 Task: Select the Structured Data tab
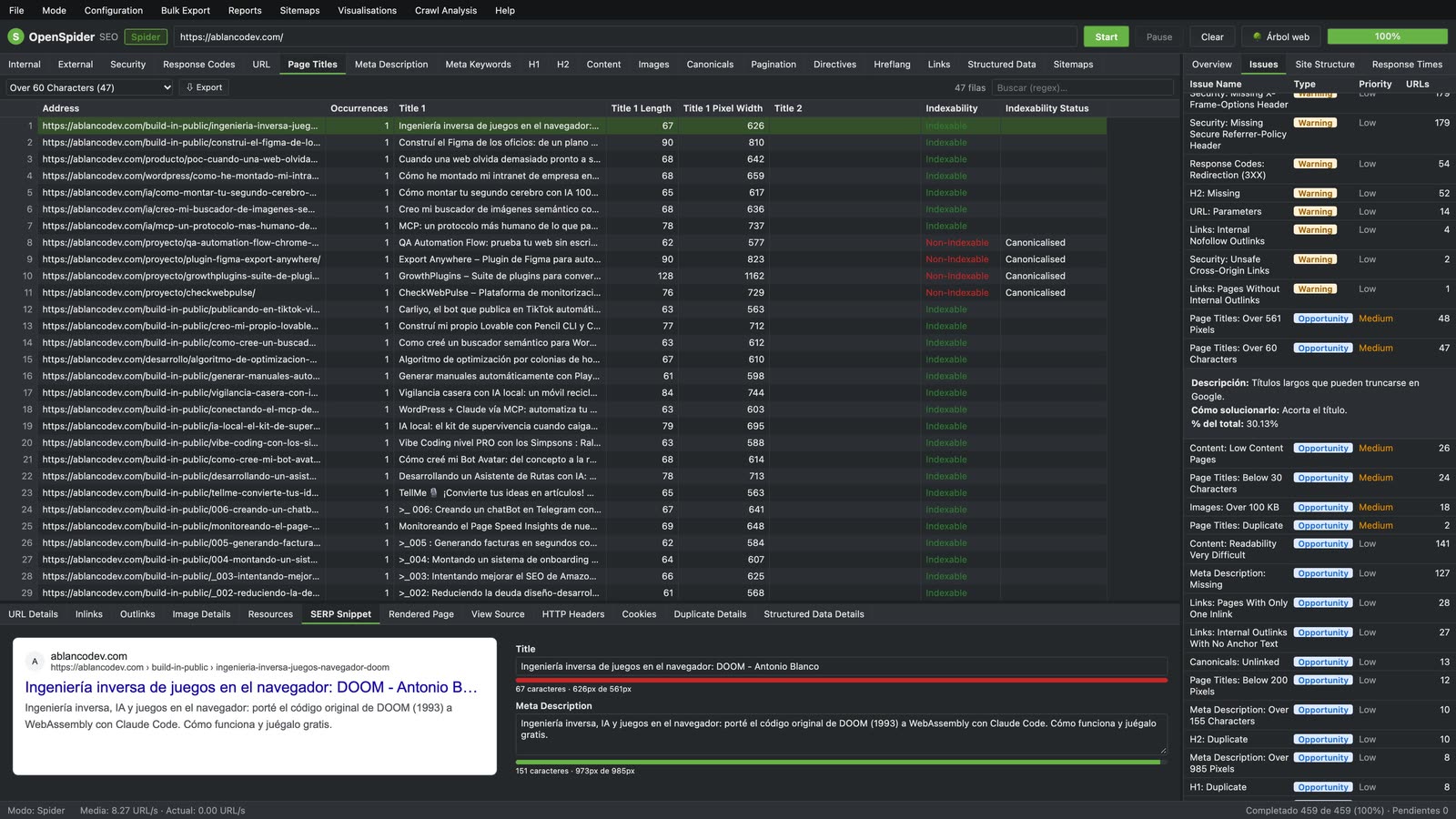pos(1001,65)
